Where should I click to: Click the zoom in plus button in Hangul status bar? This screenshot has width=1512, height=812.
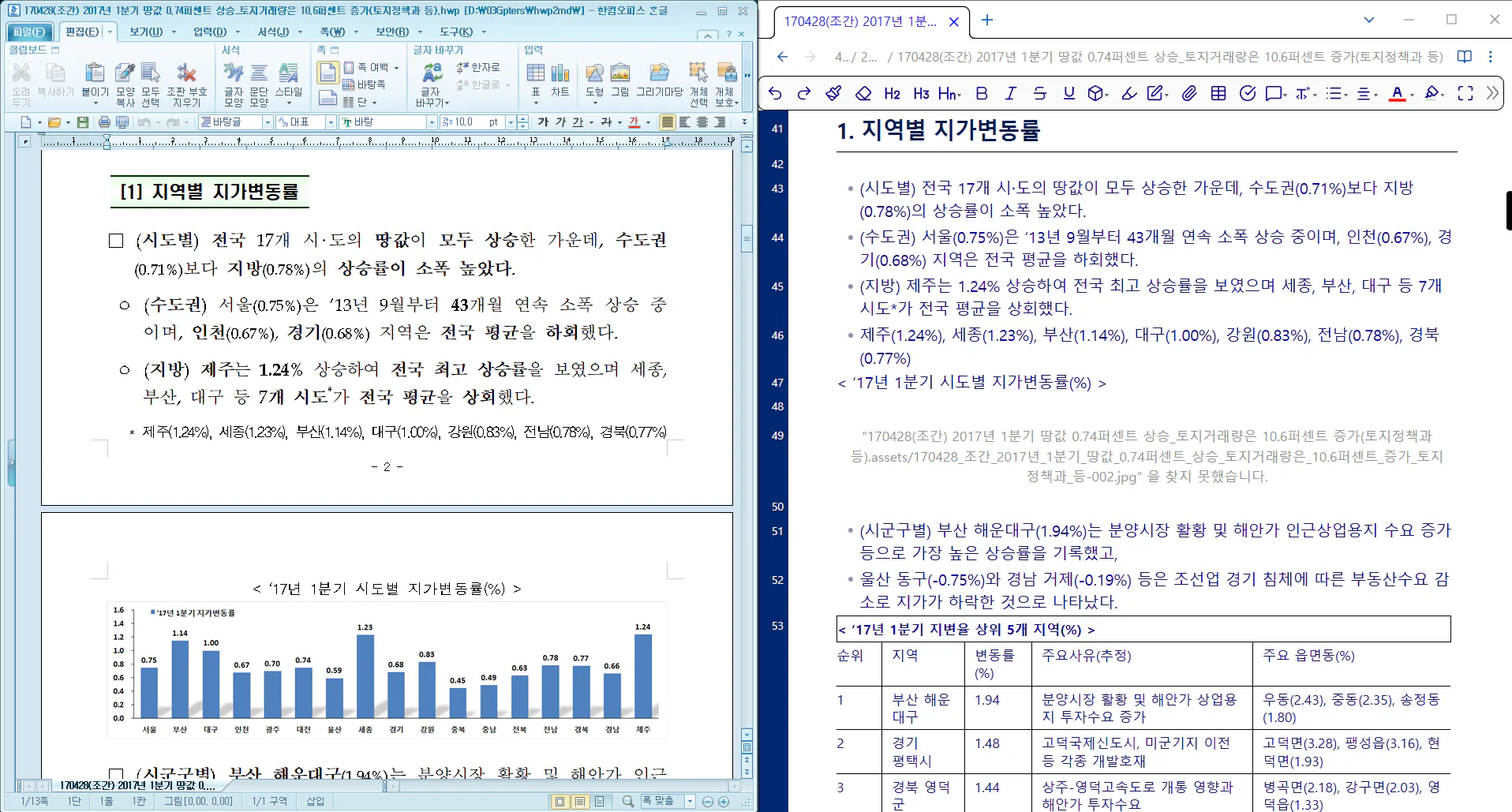724,802
